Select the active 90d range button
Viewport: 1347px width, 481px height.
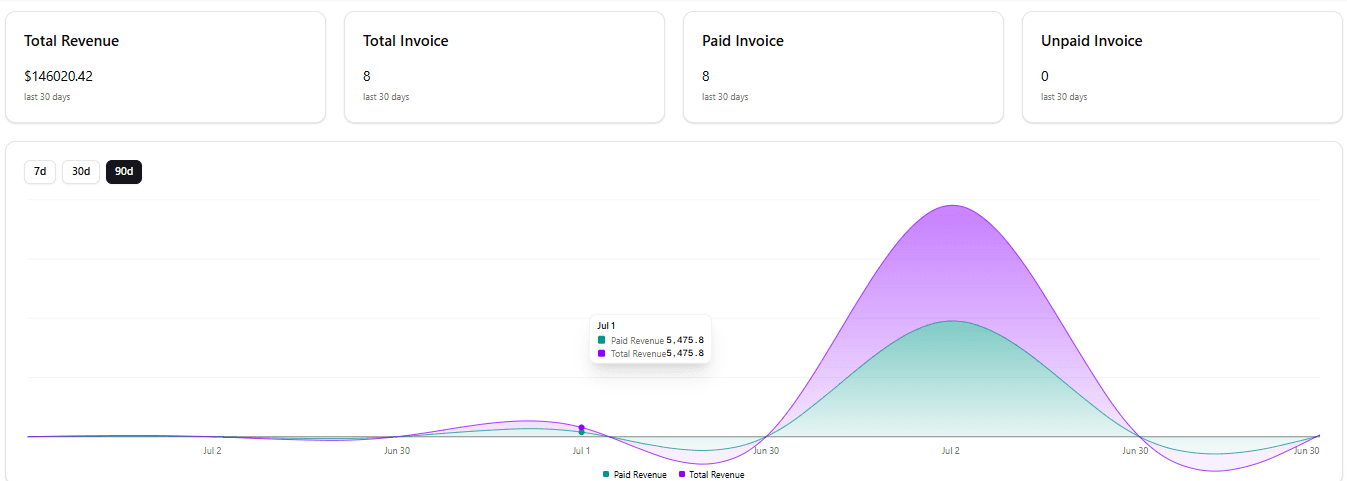124,172
